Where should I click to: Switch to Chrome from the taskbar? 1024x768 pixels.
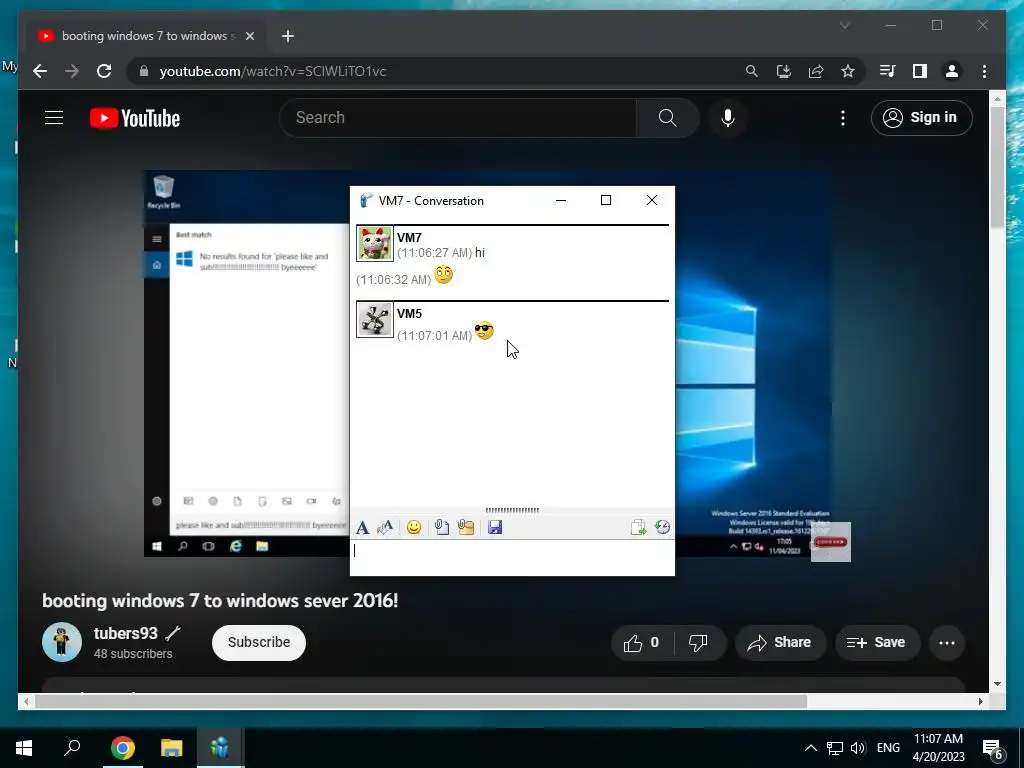point(122,748)
